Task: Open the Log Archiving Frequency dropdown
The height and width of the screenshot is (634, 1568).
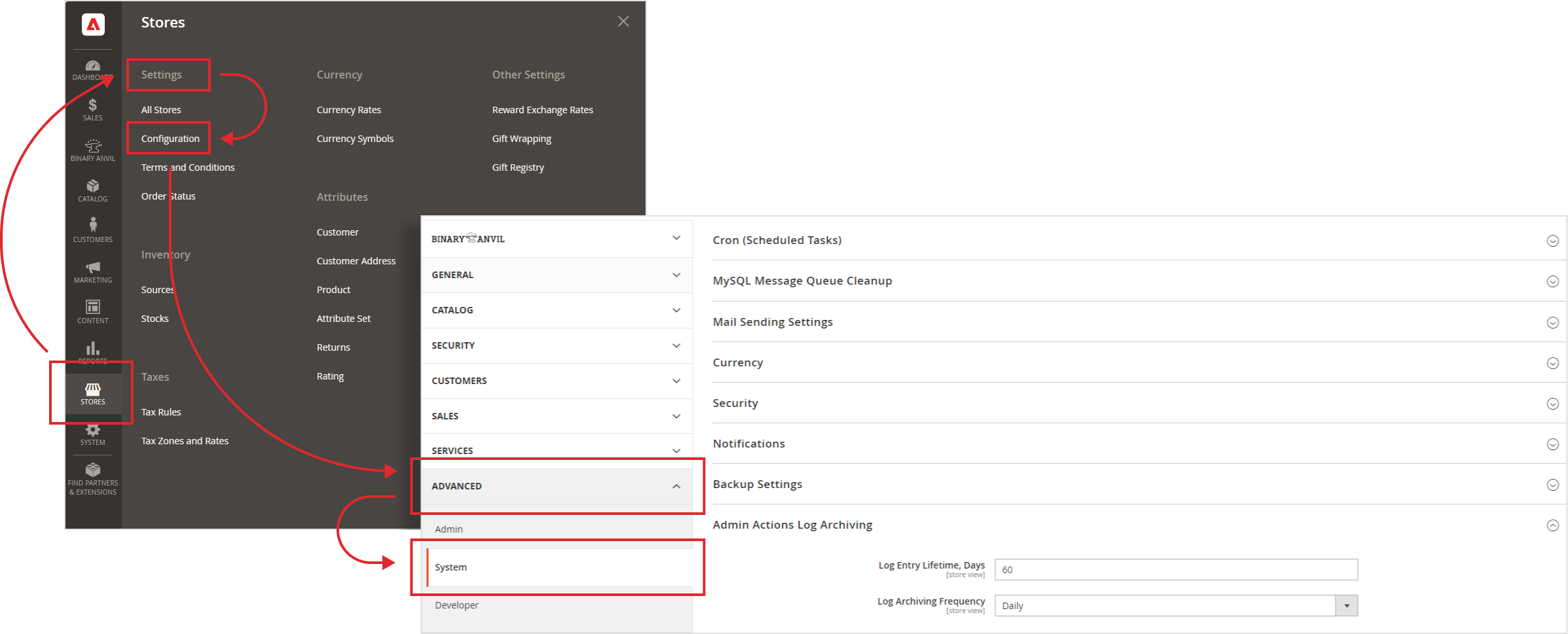Action: (1346, 605)
